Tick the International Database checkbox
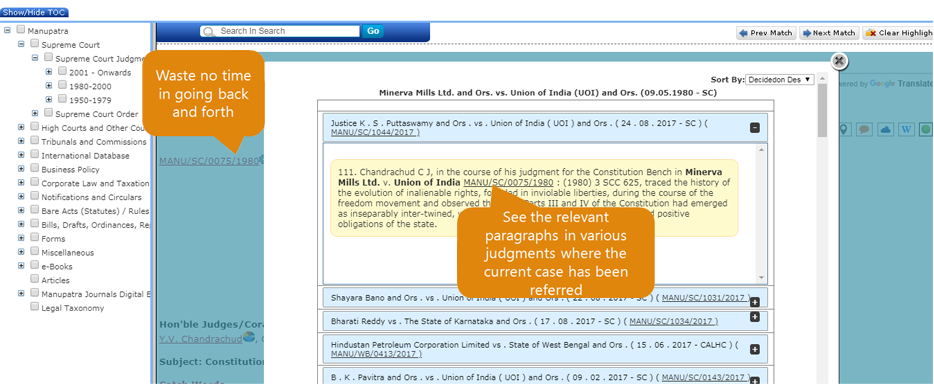The width and height of the screenshot is (934, 385). (x=35, y=155)
